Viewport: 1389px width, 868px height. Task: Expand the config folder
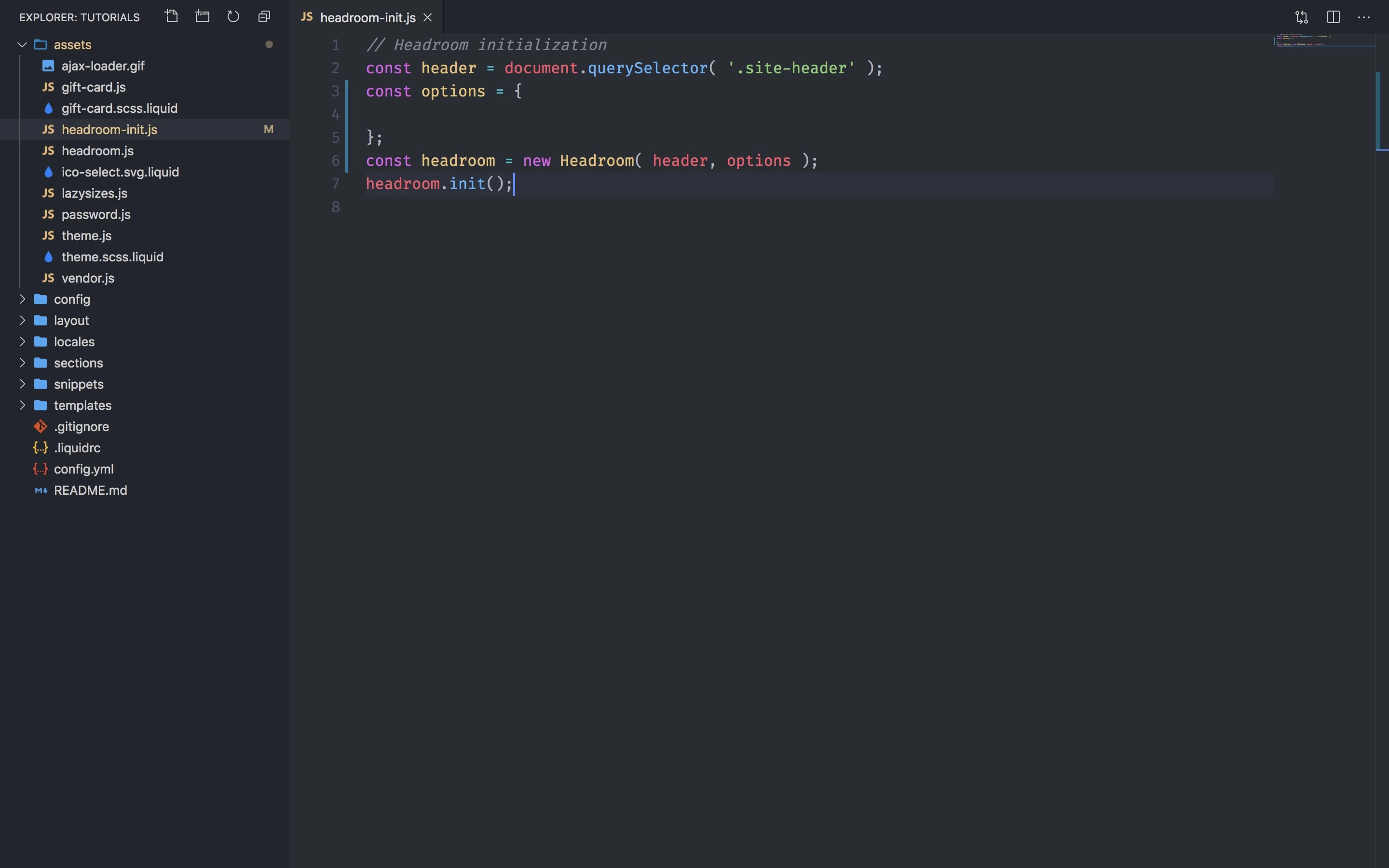[x=22, y=298]
